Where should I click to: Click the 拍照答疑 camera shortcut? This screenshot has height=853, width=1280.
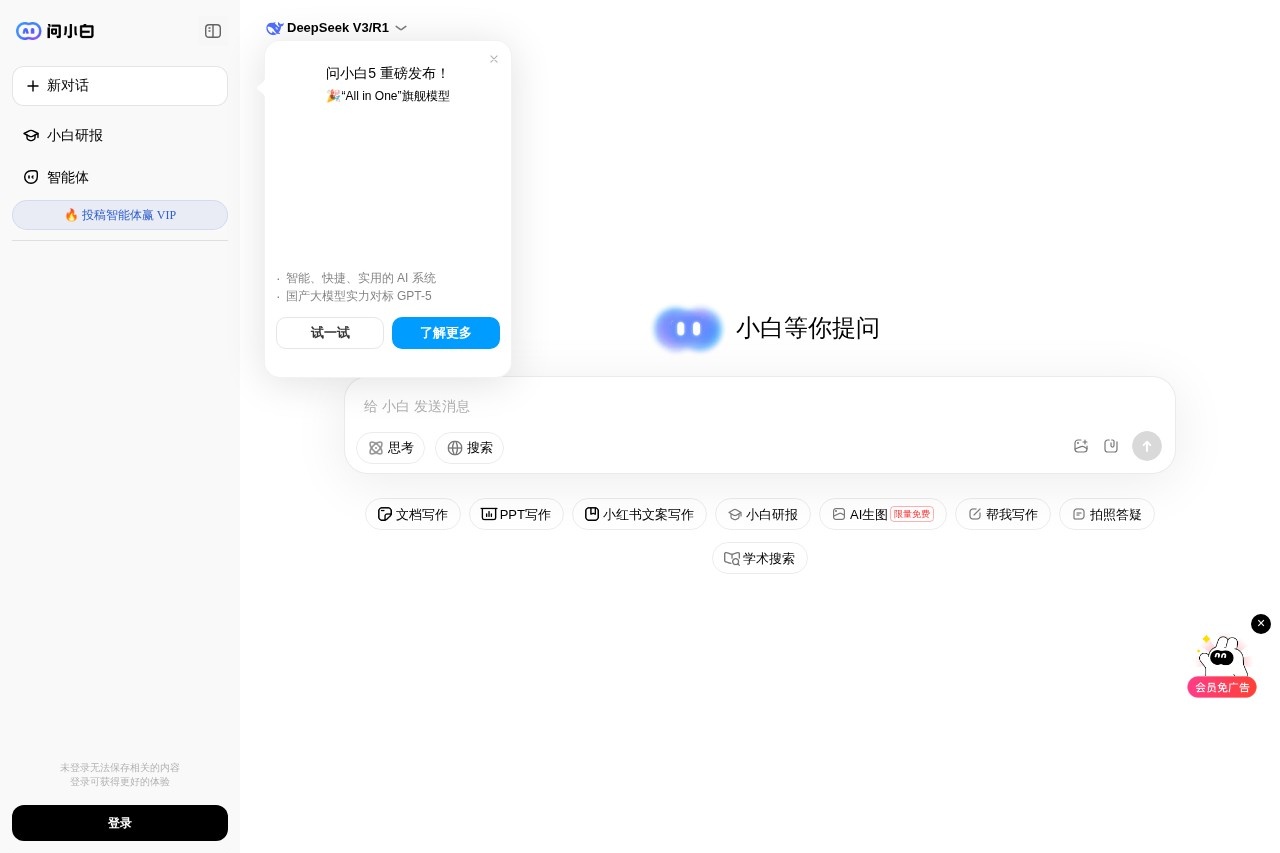1107,514
